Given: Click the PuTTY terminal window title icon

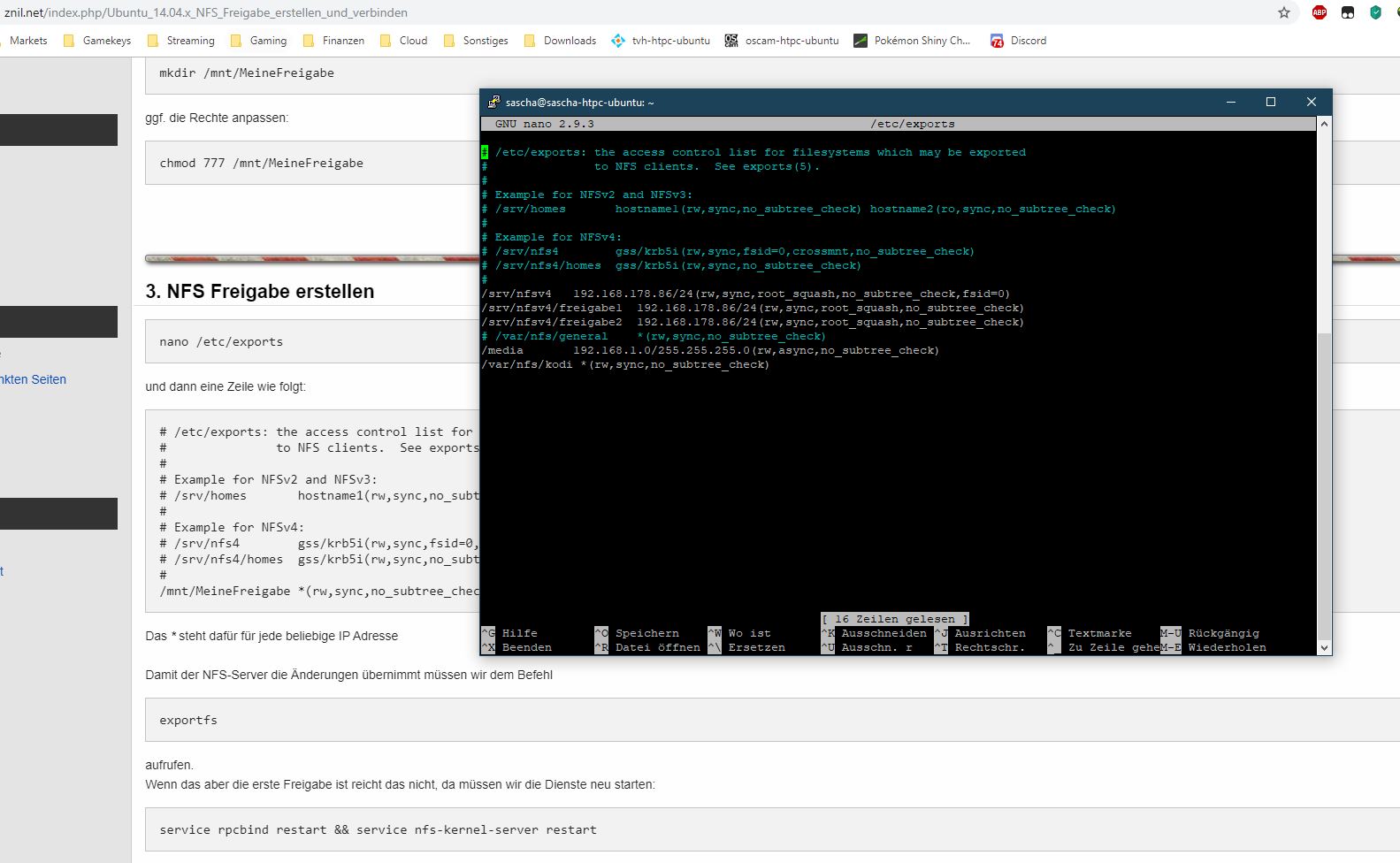Looking at the screenshot, I should pos(493,103).
